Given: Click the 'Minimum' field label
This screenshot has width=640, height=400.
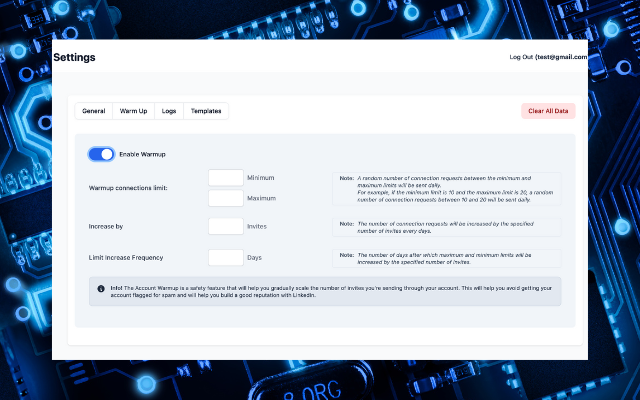Looking at the screenshot, I should pos(261,178).
